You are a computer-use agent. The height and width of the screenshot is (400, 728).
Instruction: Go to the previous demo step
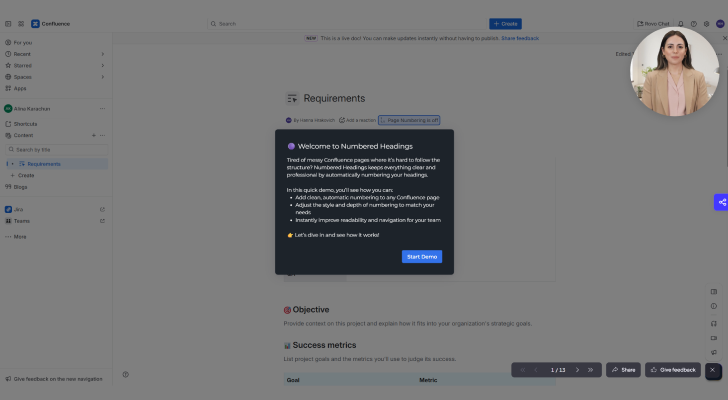[536, 370]
